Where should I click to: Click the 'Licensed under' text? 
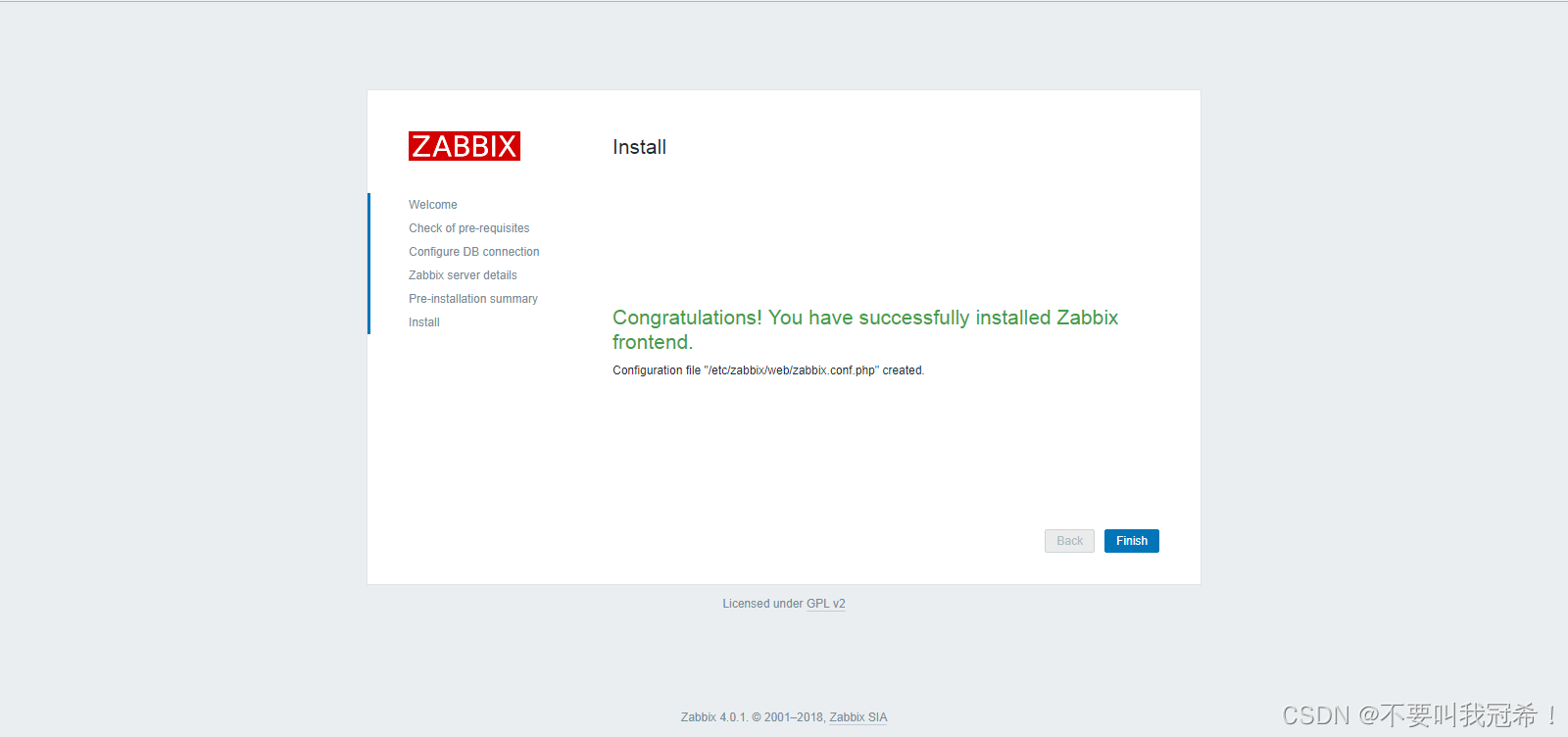click(x=762, y=604)
